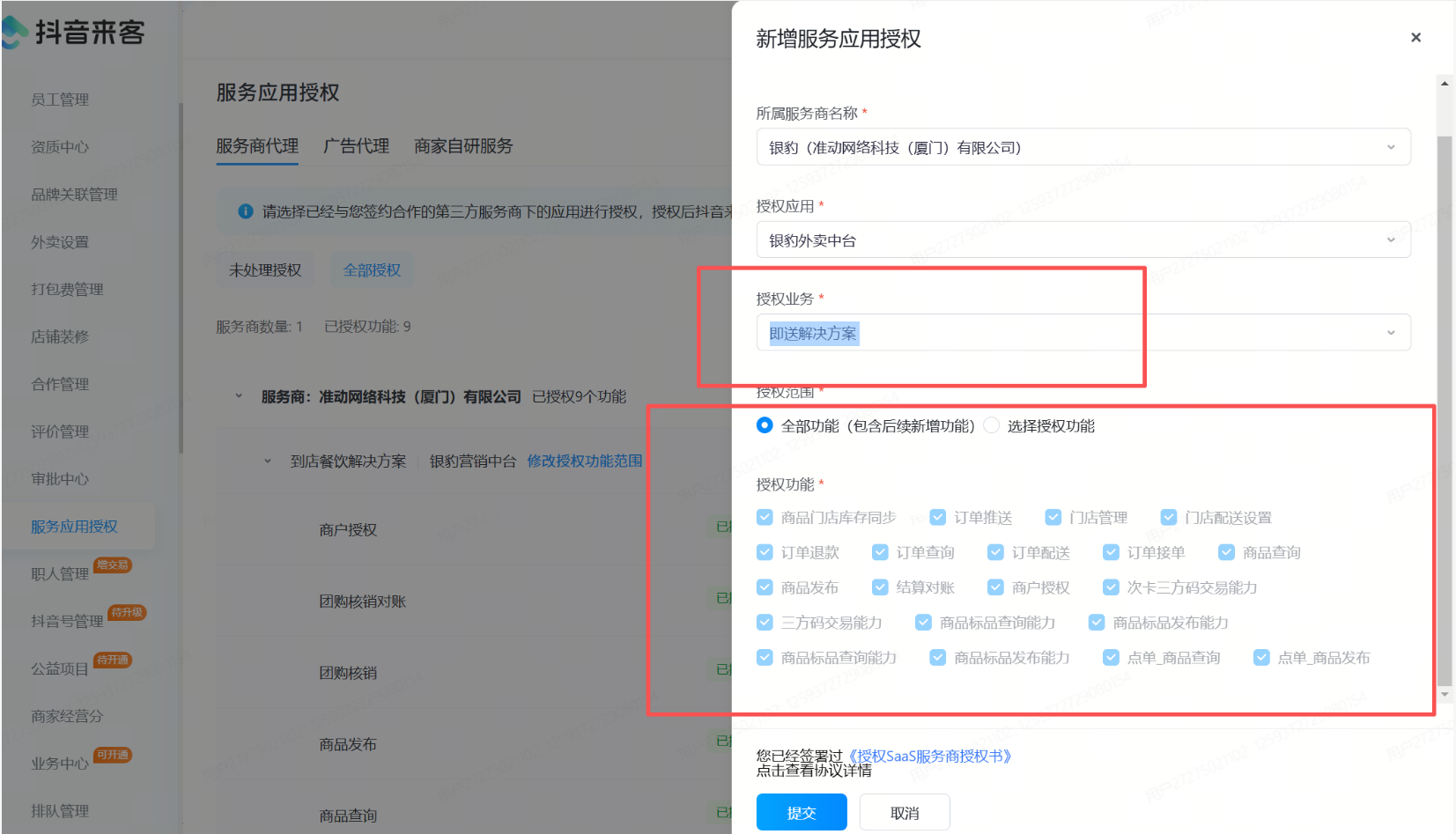Open 审批中心 in sidebar

point(60,479)
